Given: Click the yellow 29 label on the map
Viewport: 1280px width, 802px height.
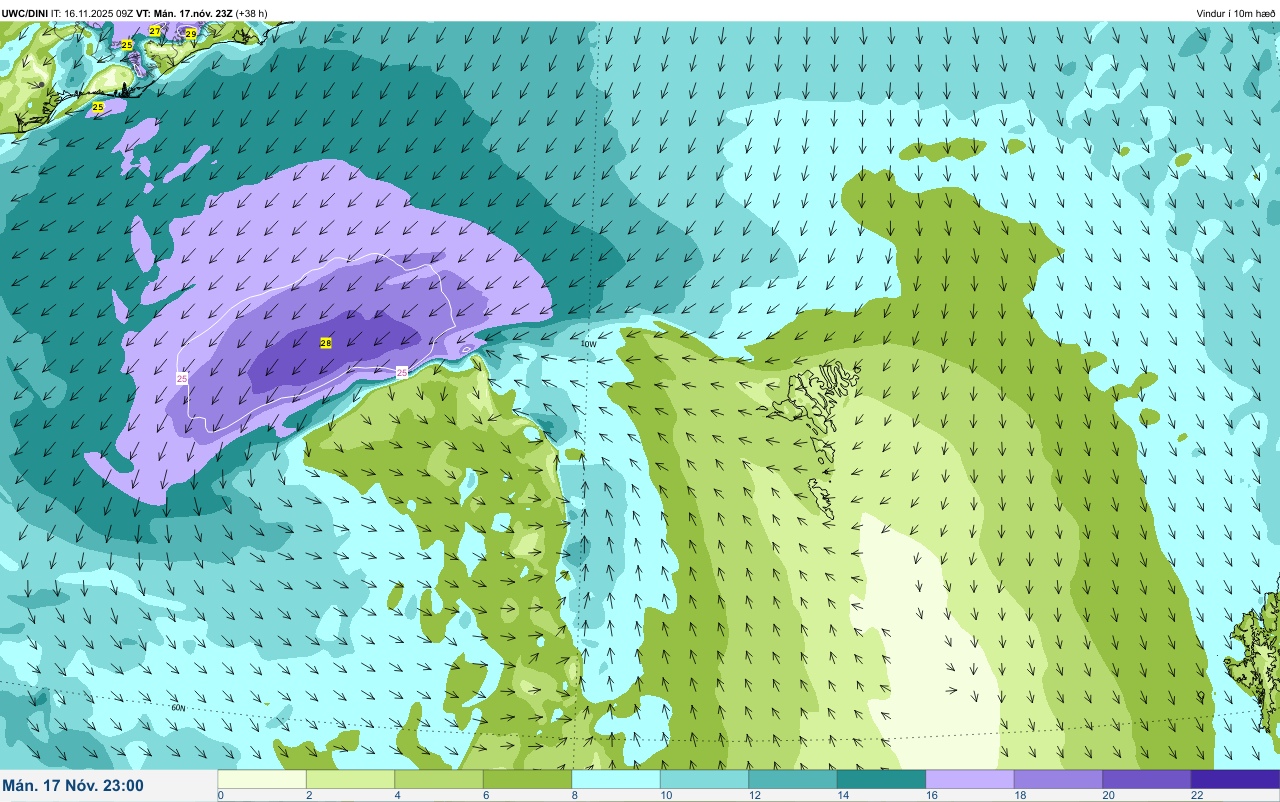Looking at the screenshot, I should coord(191,33).
